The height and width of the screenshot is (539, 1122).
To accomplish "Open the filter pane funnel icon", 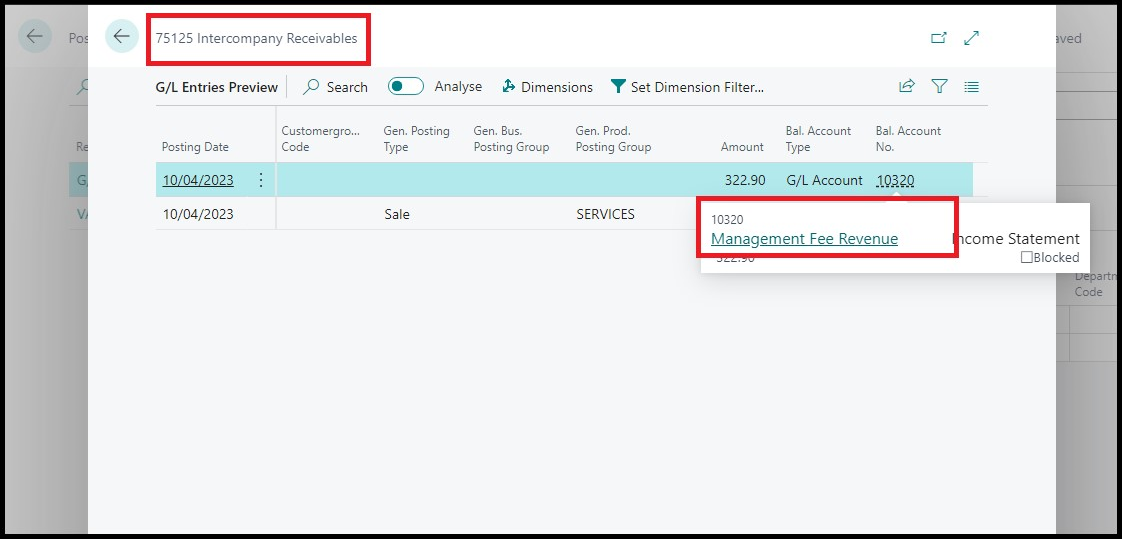I will [x=940, y=87].
